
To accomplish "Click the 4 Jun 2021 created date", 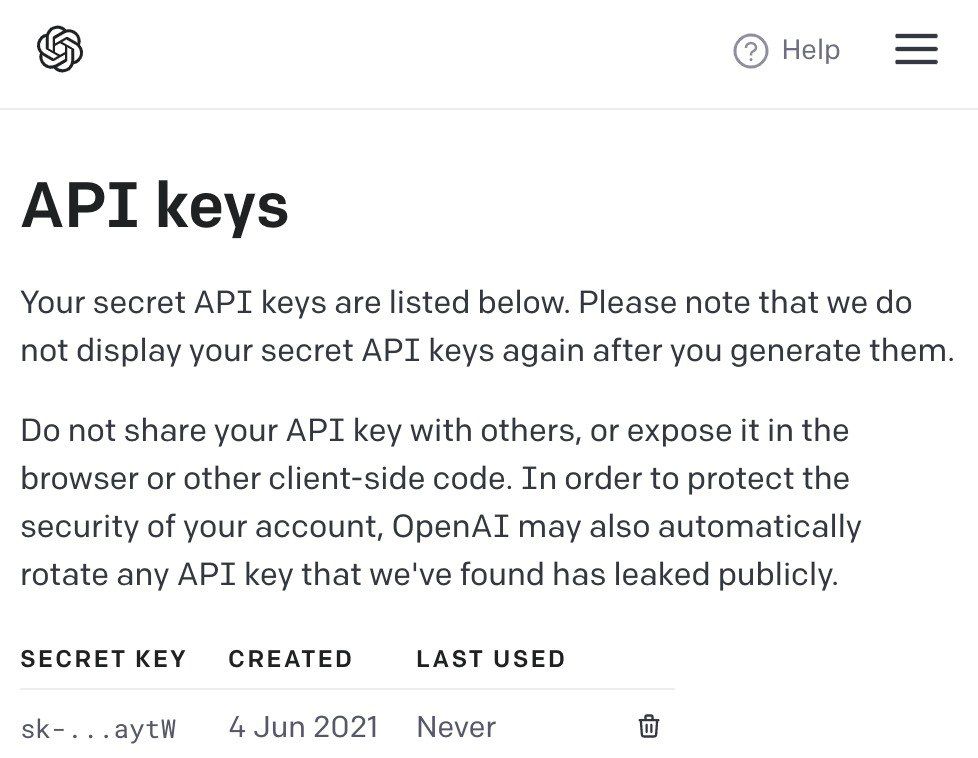I will [303, 727].
